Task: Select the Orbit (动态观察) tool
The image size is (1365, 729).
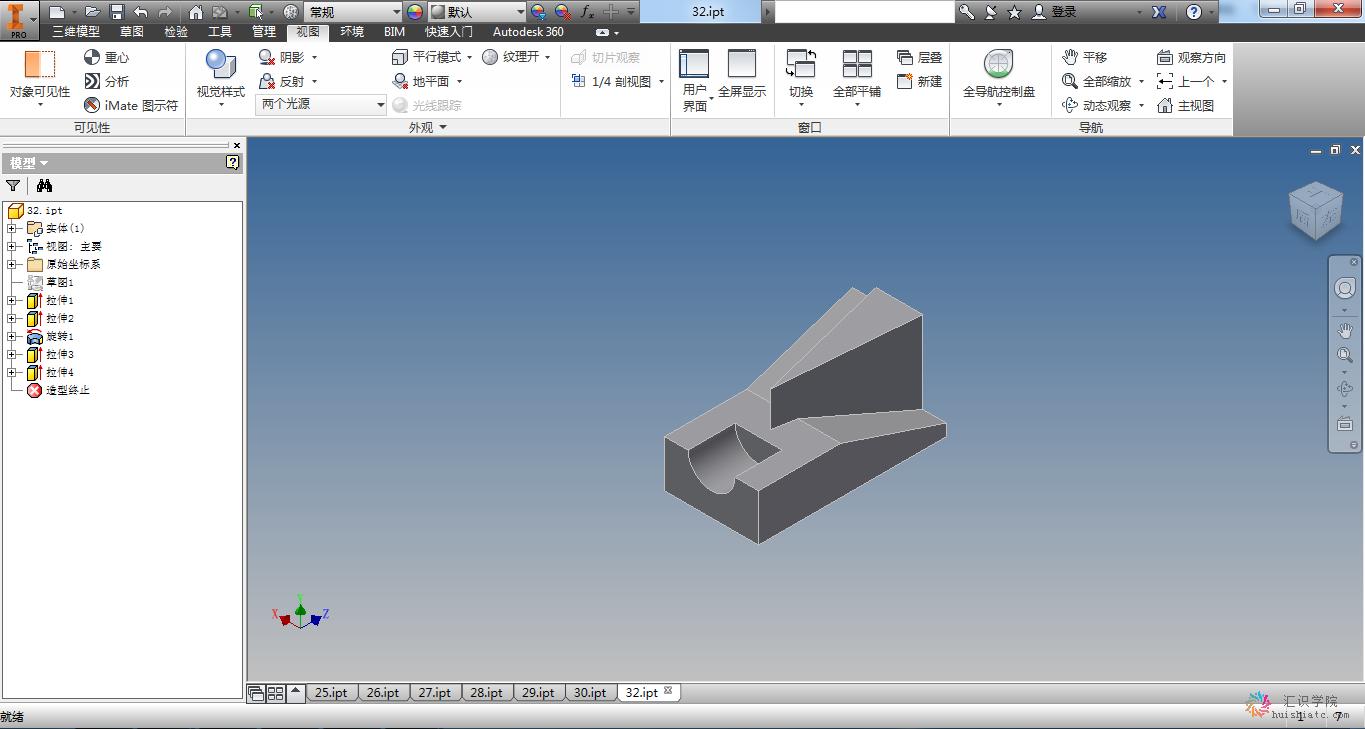Action: [1097, 105]
